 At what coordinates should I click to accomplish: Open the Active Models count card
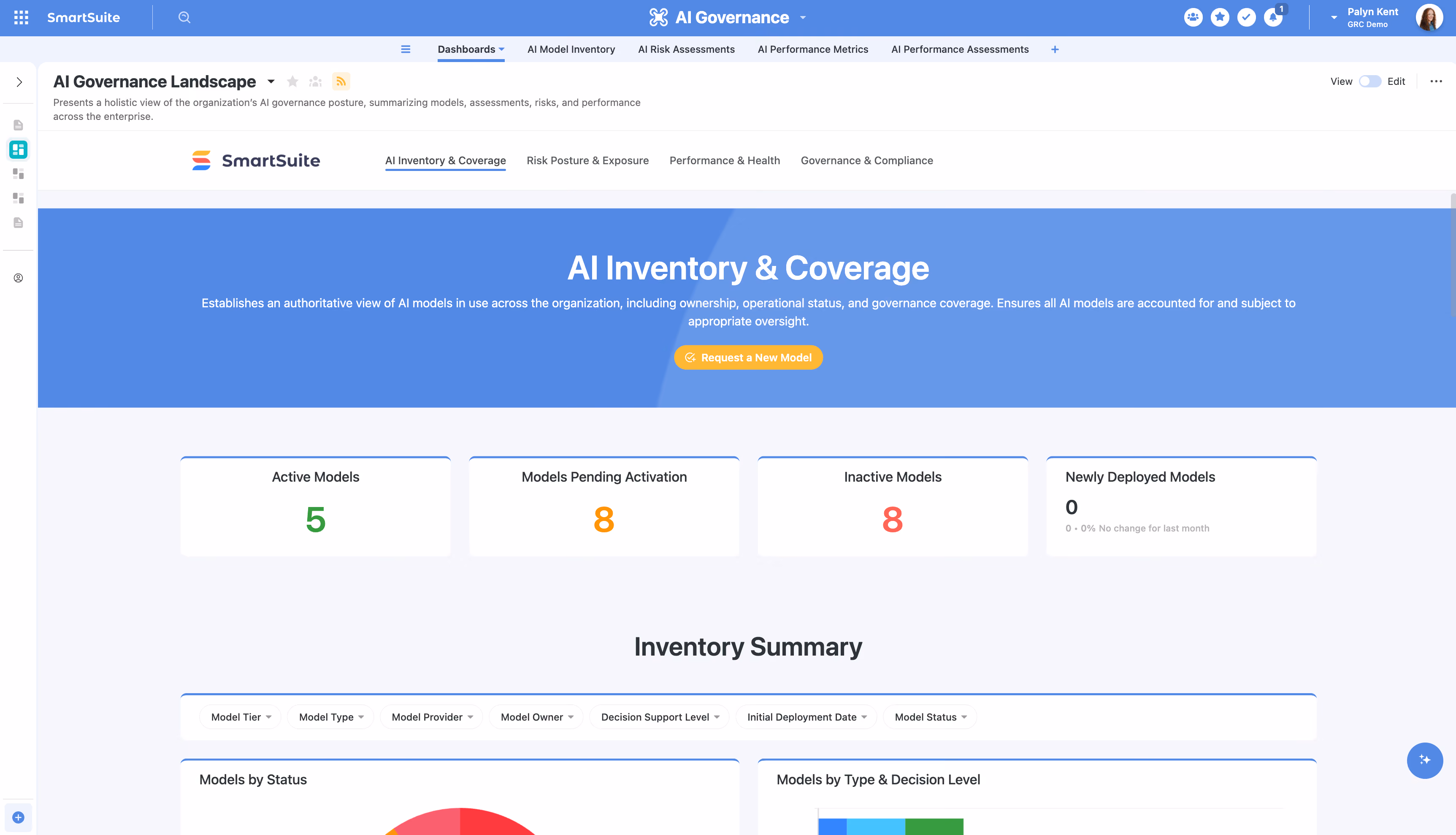coord(315,507)
